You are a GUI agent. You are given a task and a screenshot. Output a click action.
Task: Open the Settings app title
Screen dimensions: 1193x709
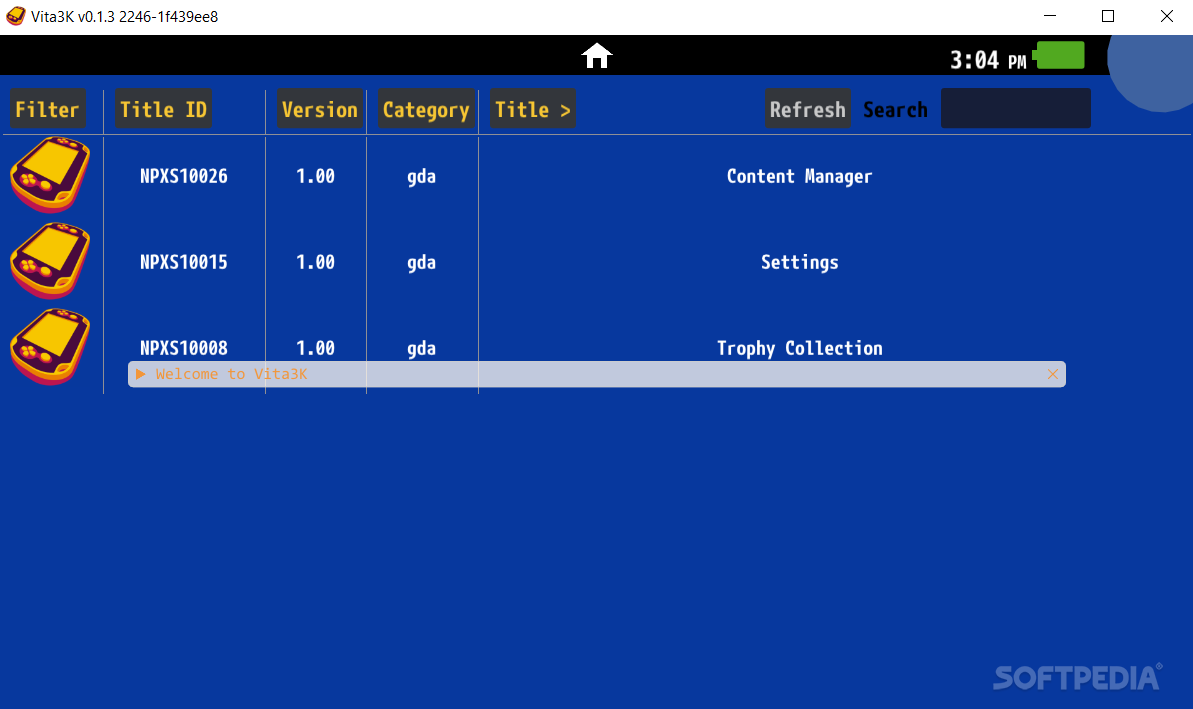[x=800, y=262]
